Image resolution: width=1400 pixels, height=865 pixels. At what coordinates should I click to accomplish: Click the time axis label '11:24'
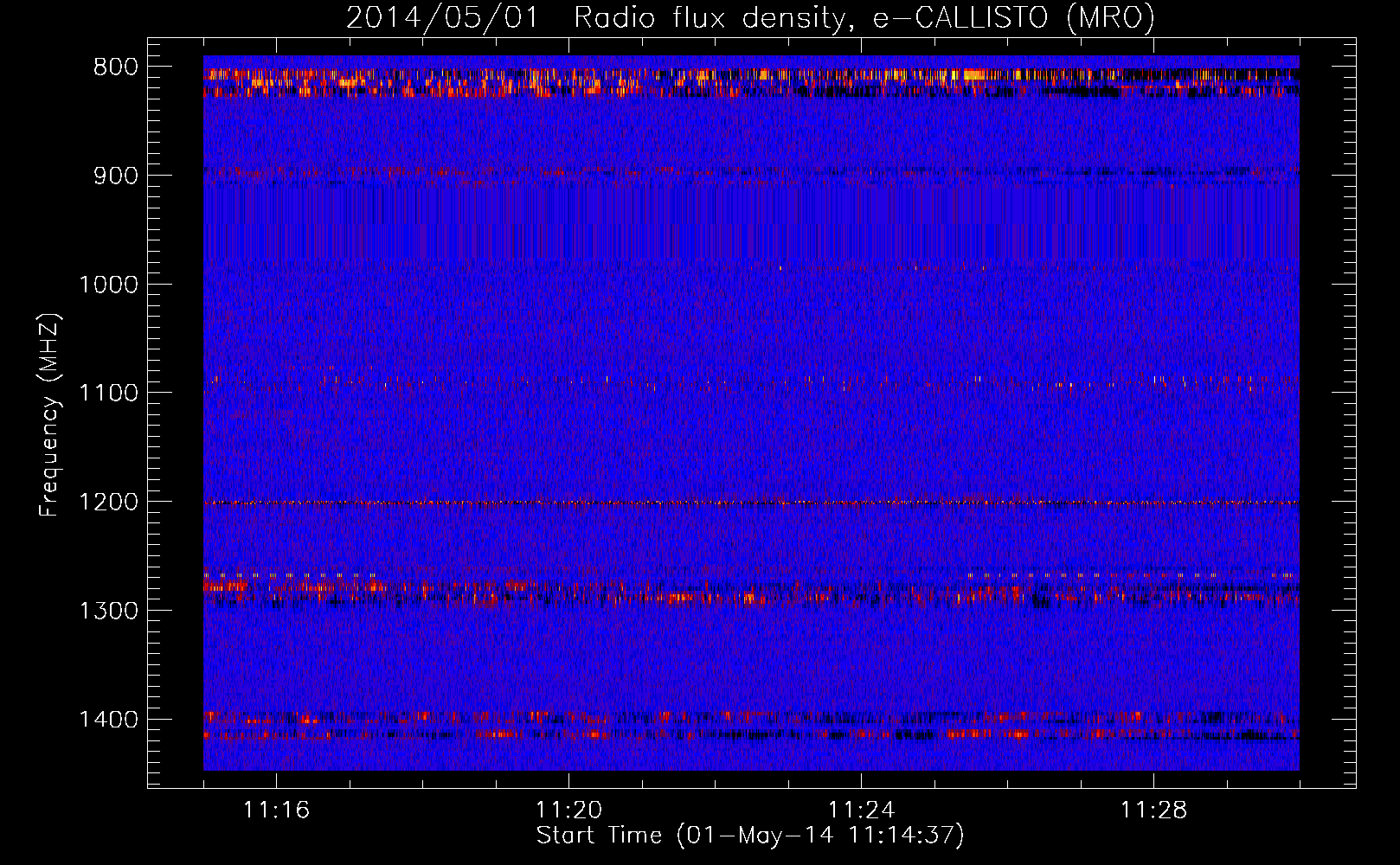pyautogui.click(x=861, y=811)
